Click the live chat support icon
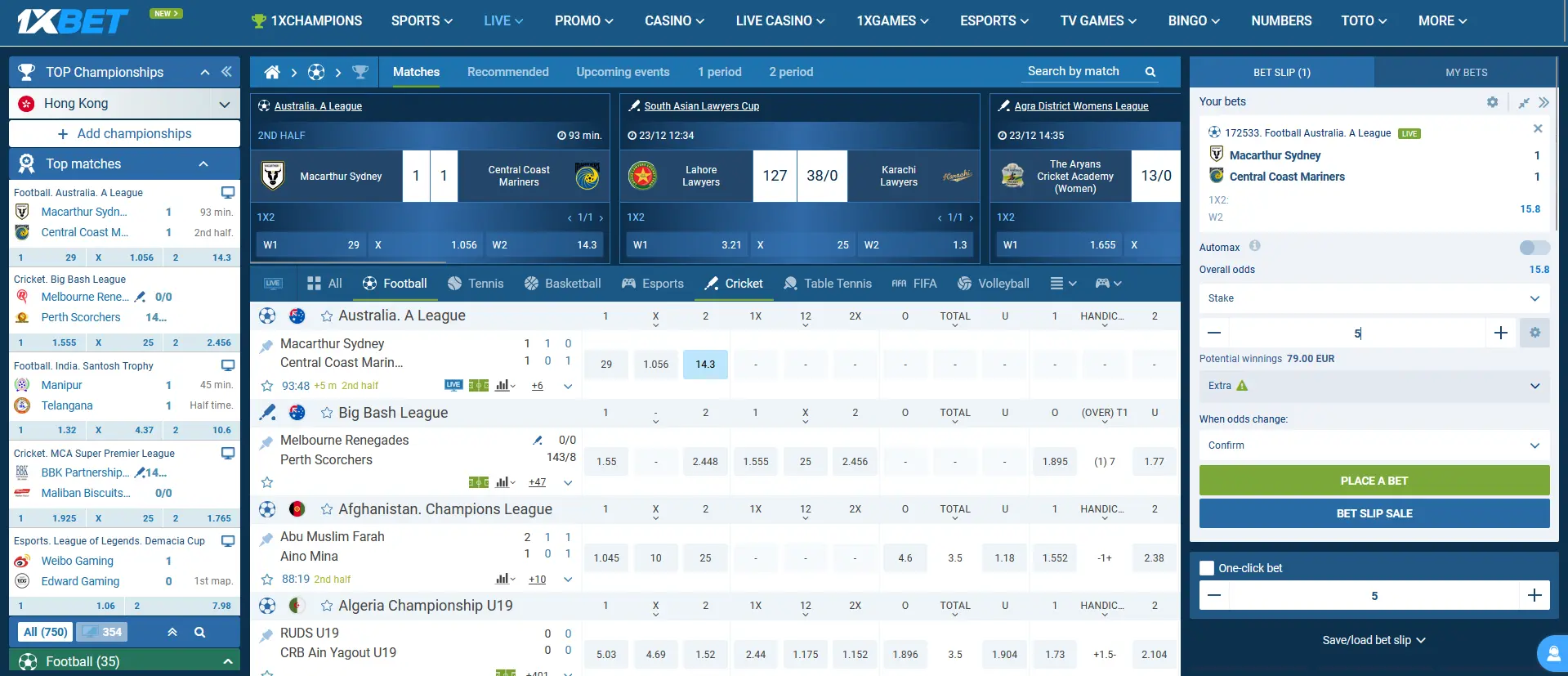Screen dimensions: 1568x676 click(1552, 654)
